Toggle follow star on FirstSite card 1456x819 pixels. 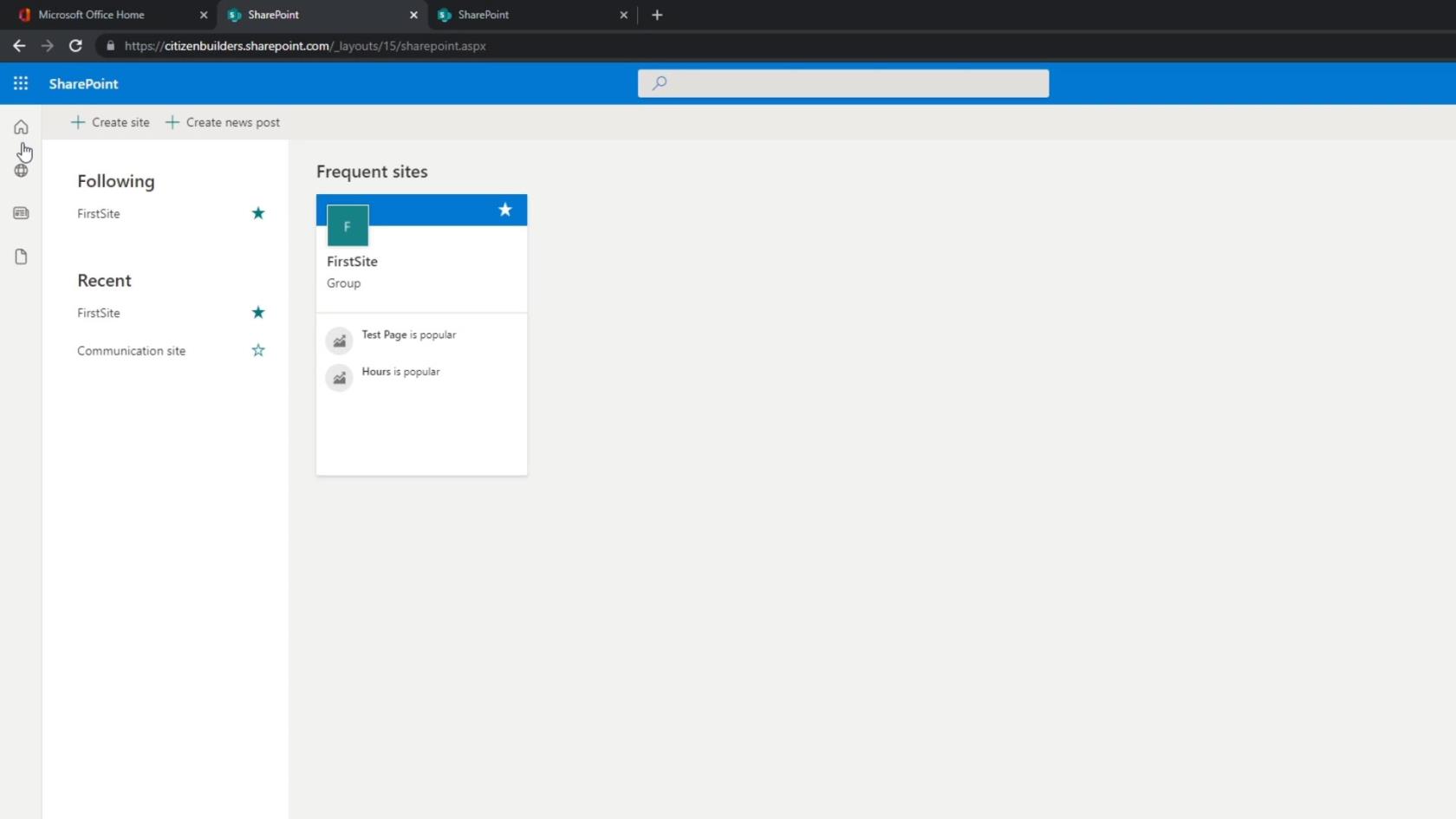tap(505, 210)
